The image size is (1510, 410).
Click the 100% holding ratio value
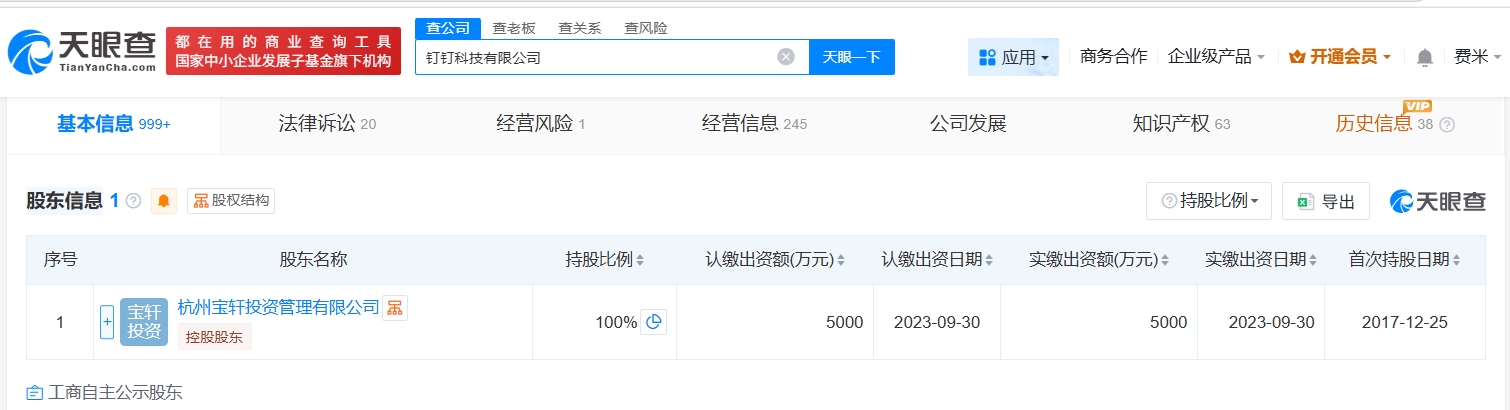(x=616, y=322)
